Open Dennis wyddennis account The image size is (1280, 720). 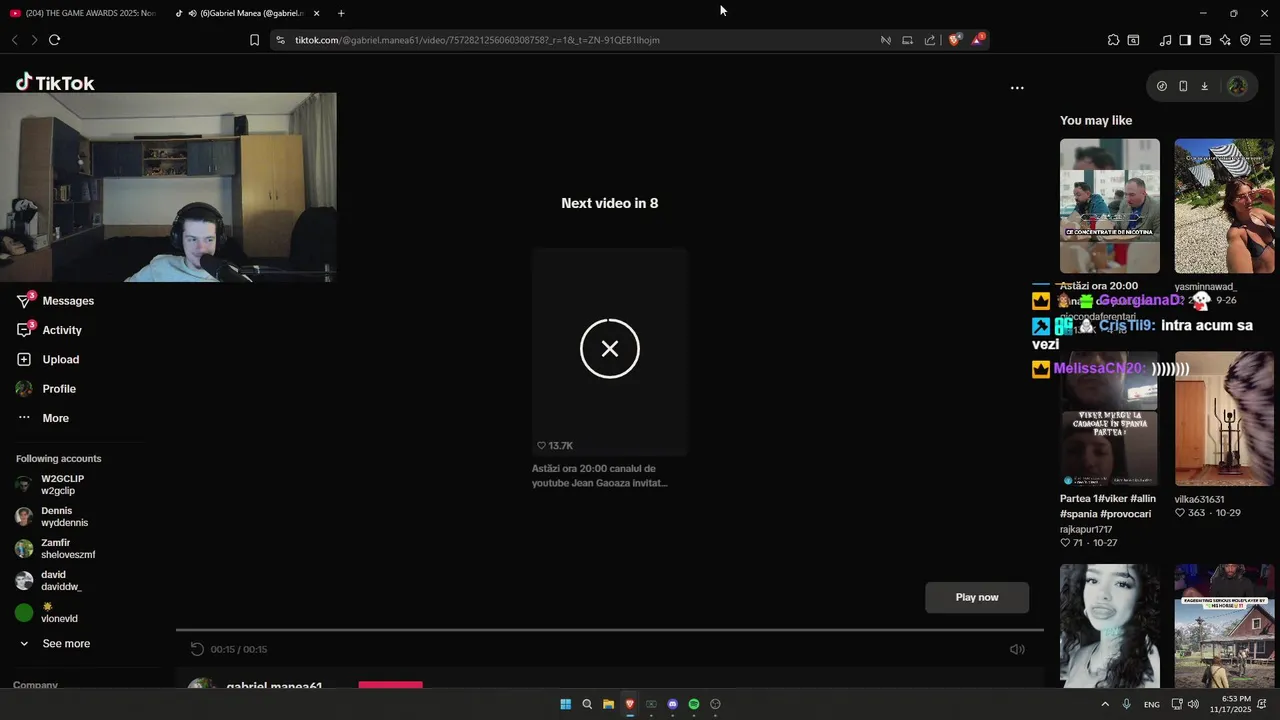click(x=52, y=517)
